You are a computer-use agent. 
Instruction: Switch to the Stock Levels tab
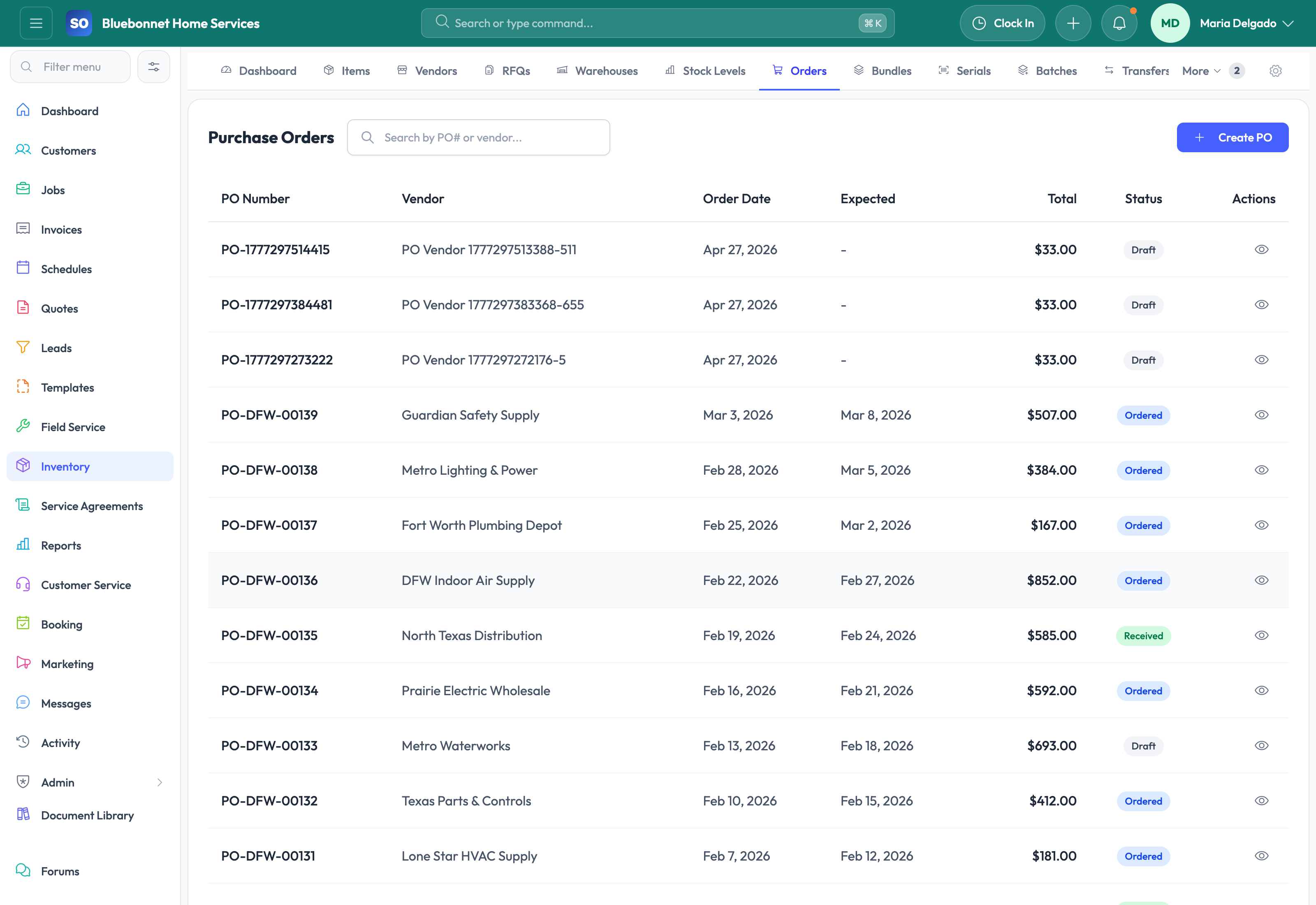[705, 71]
